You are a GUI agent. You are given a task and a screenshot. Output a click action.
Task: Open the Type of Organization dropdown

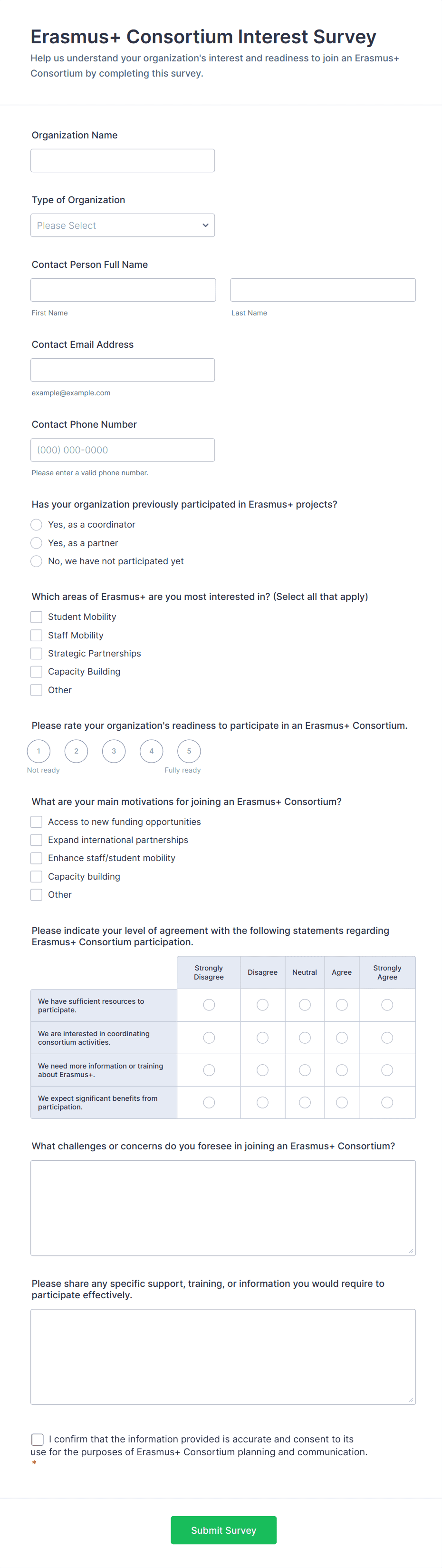tap(122, 225)
